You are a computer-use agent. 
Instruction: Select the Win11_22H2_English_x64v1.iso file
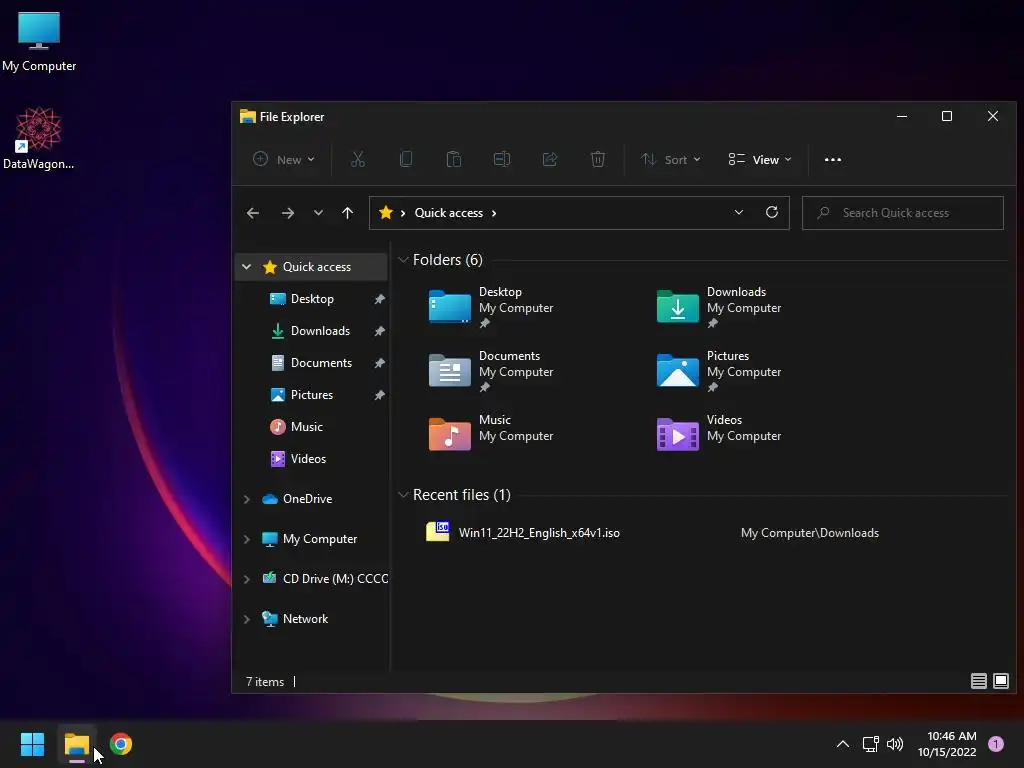coord(539,533)
